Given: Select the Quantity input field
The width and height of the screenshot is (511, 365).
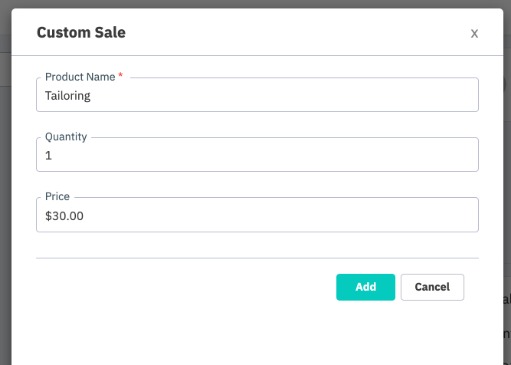Looking at the screenshot, I should (x=257, y=155).
